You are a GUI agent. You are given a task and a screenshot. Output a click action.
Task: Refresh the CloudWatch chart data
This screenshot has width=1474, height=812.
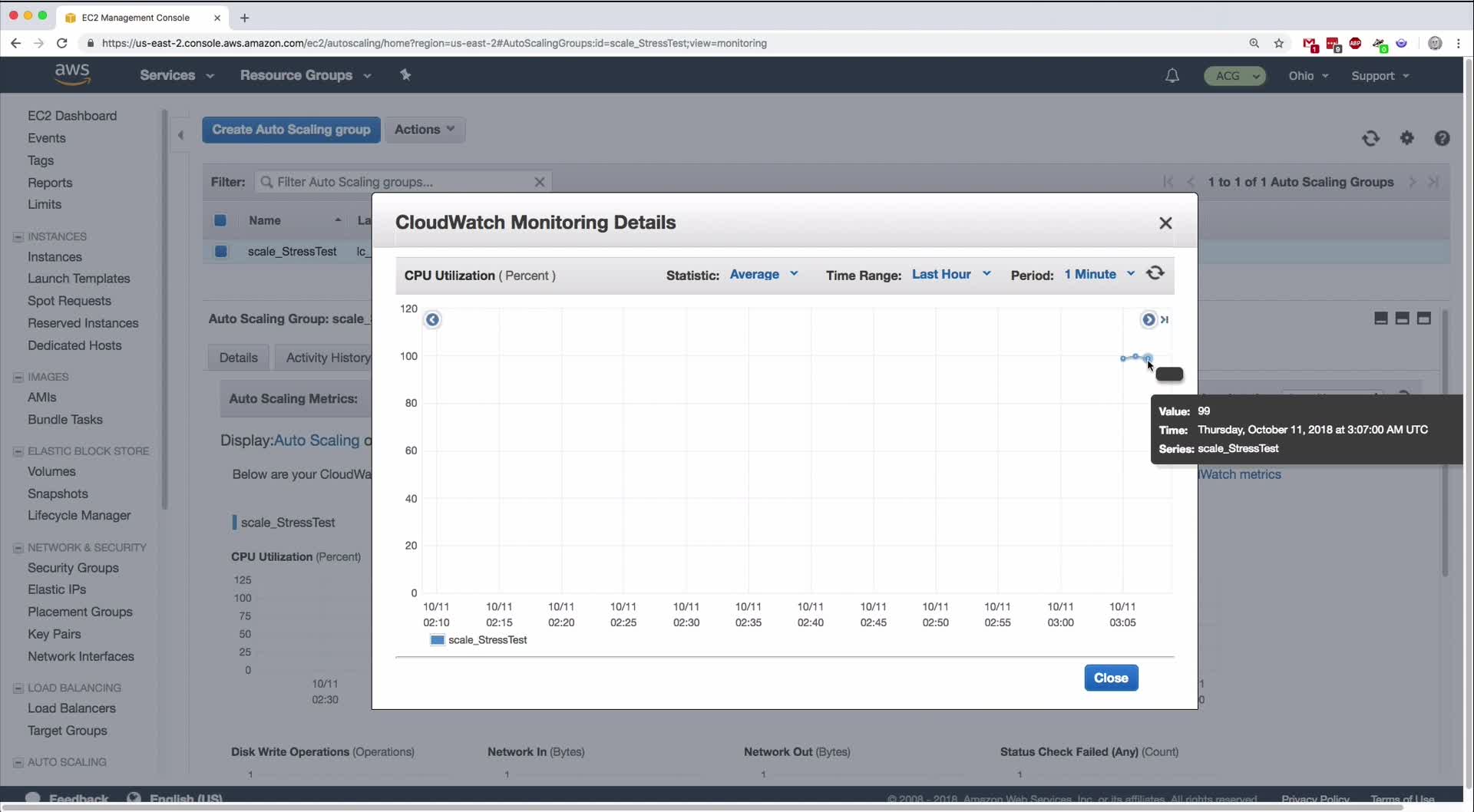[x=1155, y=273]
